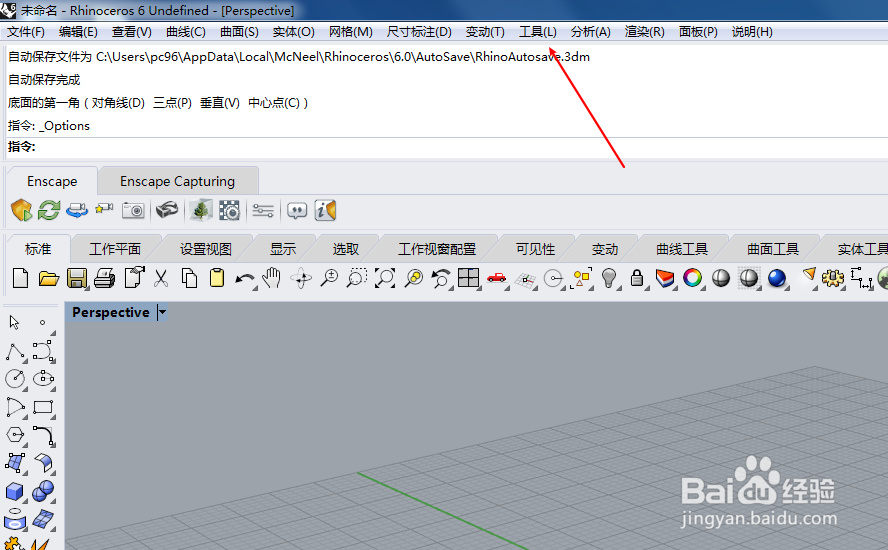Switch to the Enscape tab
The height and width of the screenshot is (550, 888).
click(52, 181)
